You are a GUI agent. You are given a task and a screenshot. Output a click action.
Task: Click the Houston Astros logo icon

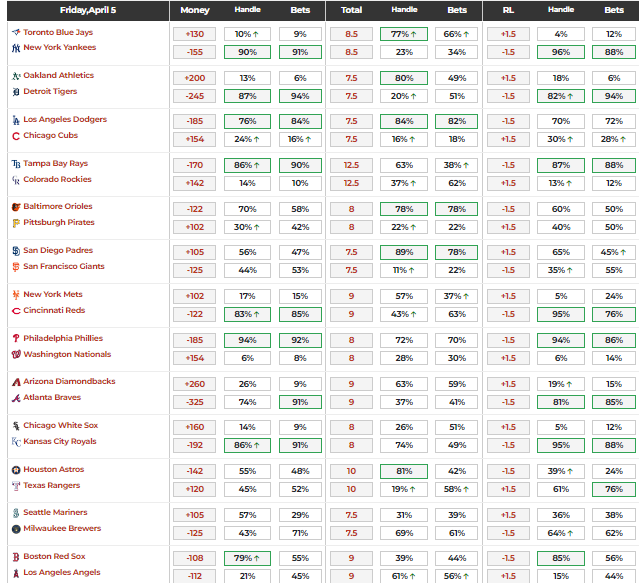(x=16, y=470)
